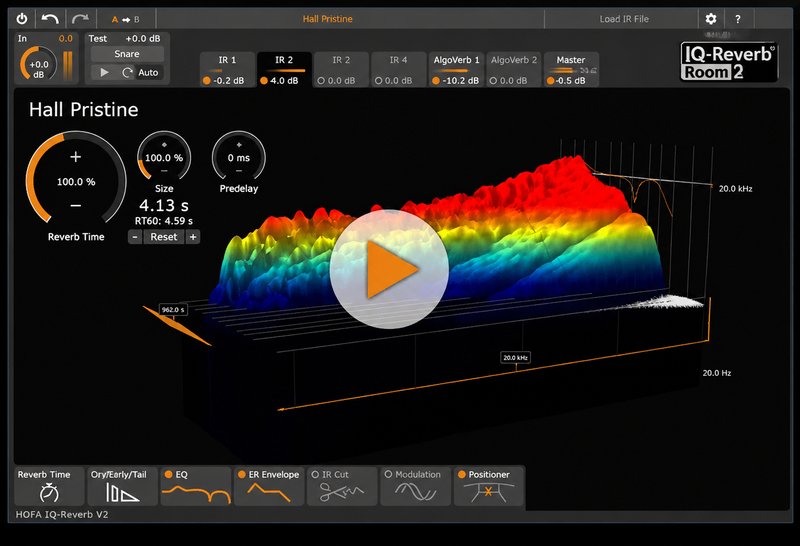Click the undo arrow icon
Image resolution: width=800 pixels, height=546 pixels.
pyautogui.click(x=49, y=19)
